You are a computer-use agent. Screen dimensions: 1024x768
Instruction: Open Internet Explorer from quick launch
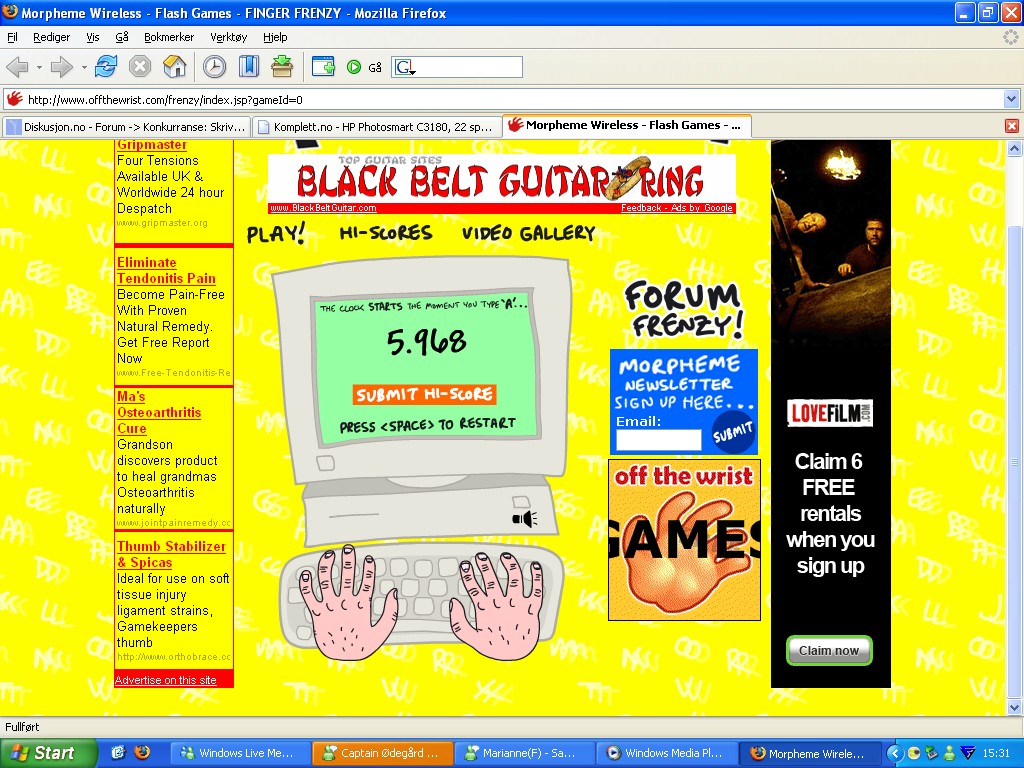(x=118, y=752)
